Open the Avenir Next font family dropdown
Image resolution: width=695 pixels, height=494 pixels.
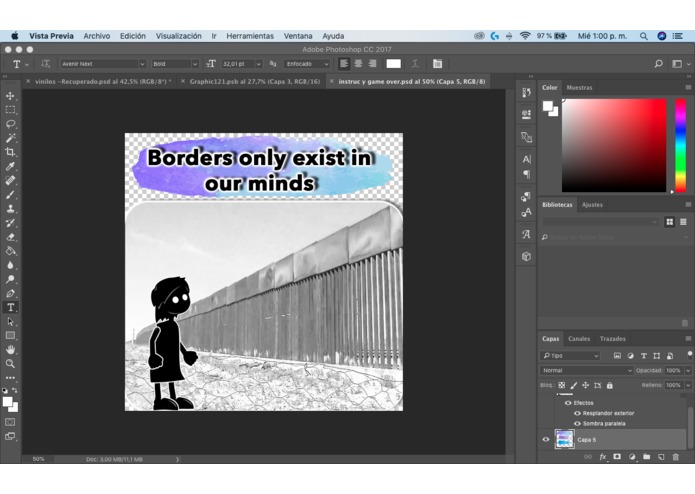103,64
